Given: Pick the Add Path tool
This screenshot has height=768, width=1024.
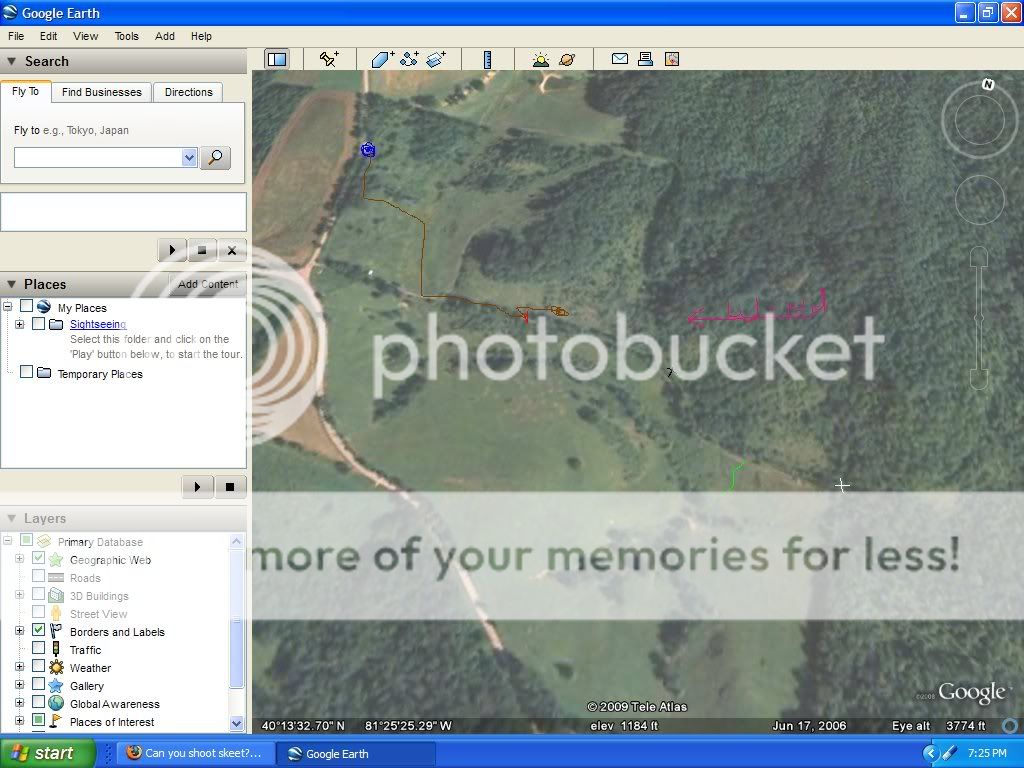Looking at the screenshot, I should pos(409,59).
